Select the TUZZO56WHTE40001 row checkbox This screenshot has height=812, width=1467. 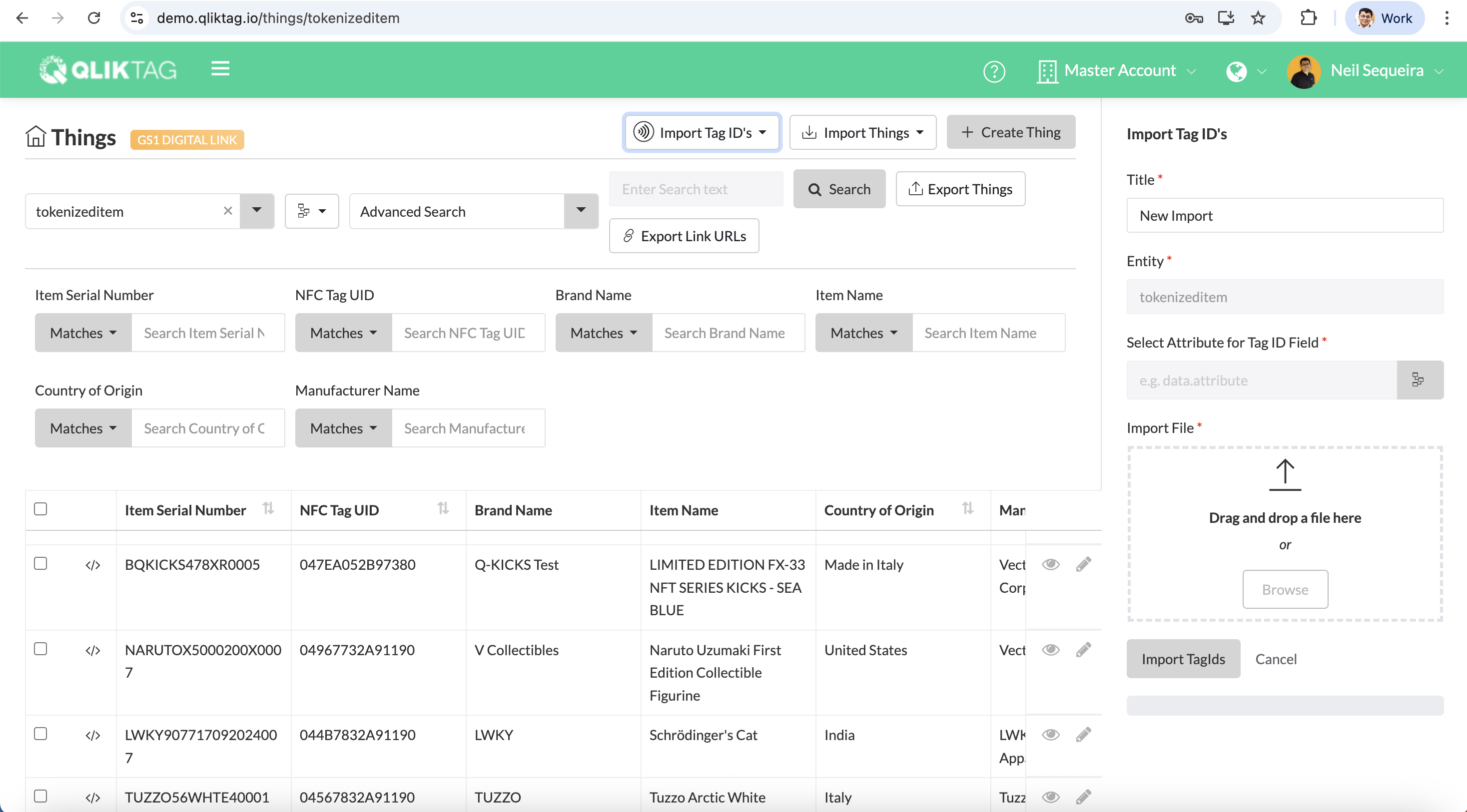(40, 796)
